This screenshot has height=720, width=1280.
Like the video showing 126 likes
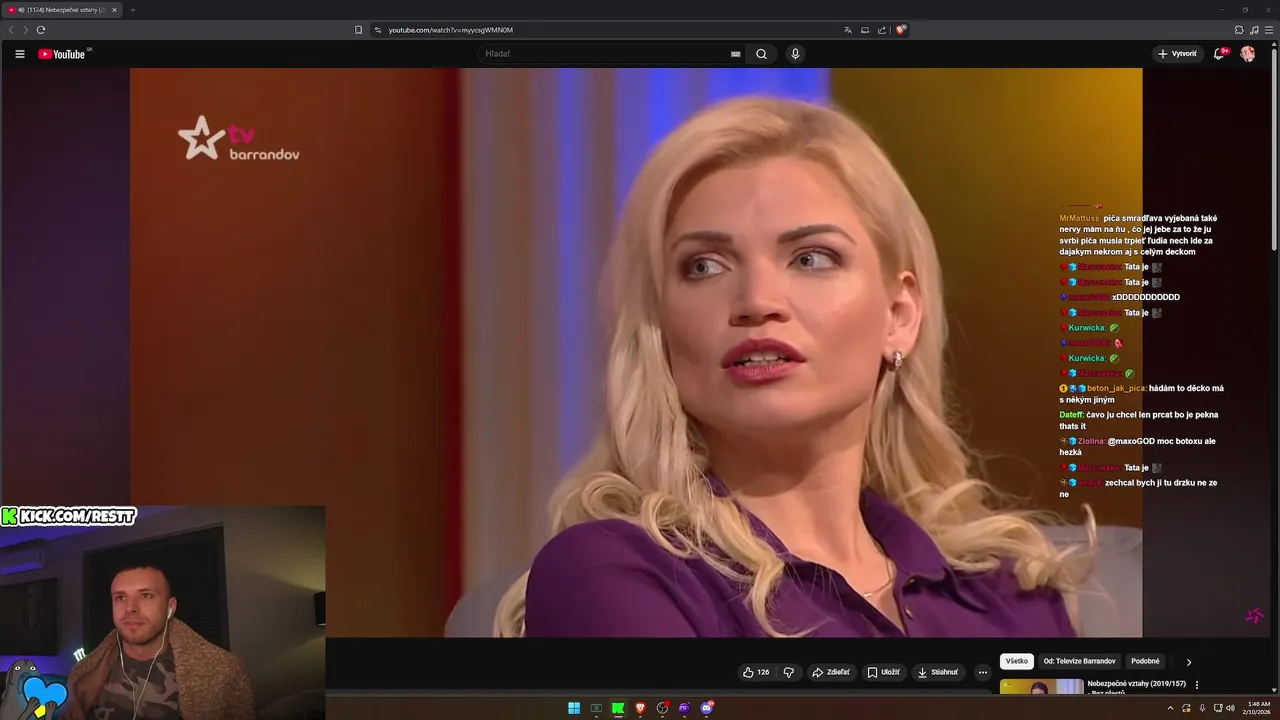tap(756, 672)
